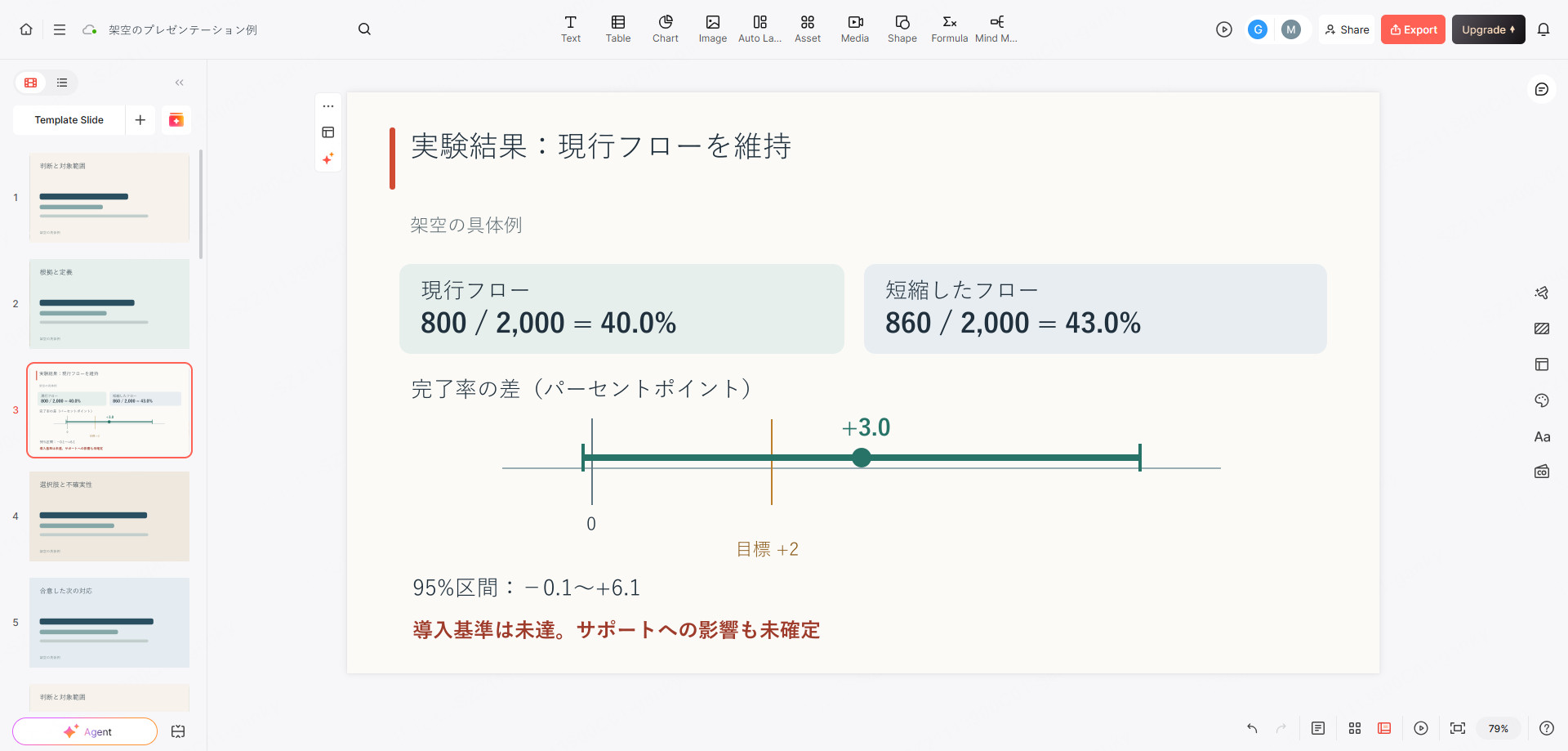
Task: Open the hamburger main menu
Action: tap(60, 29)
